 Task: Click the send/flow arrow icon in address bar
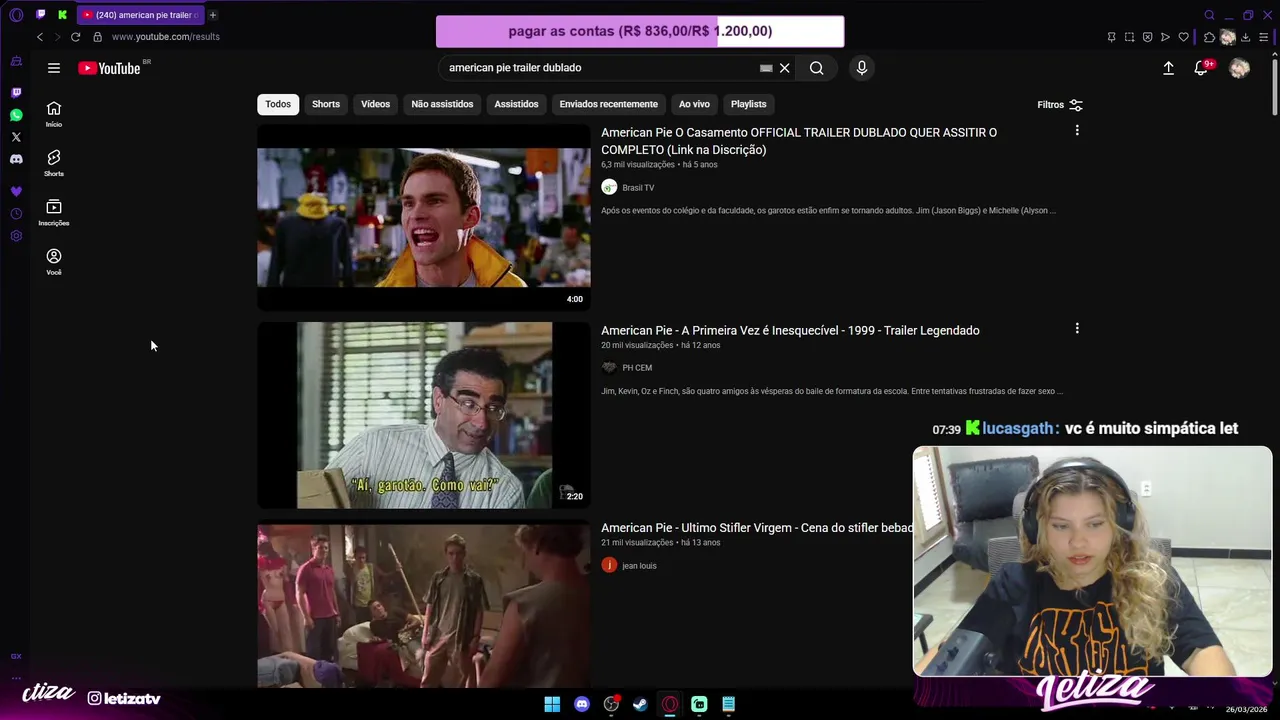pyautogui.click(x=1165, y=37)
